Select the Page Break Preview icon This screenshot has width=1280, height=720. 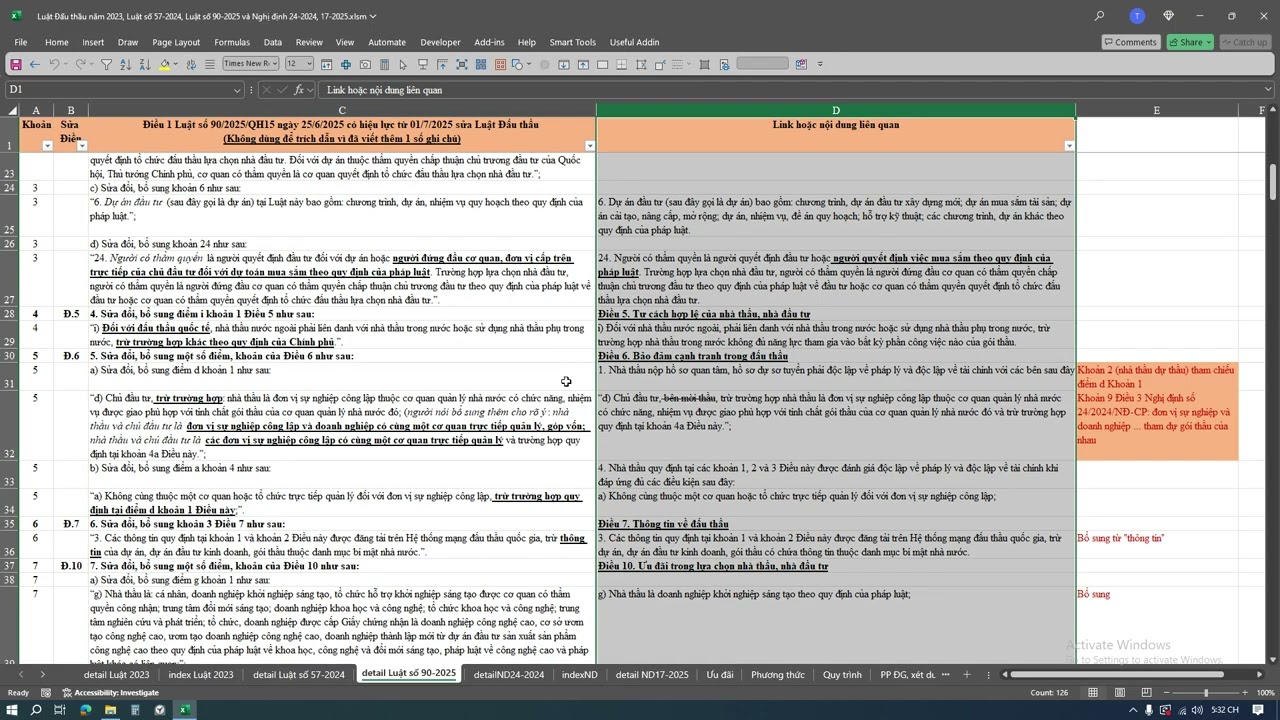pos(1146,693)
